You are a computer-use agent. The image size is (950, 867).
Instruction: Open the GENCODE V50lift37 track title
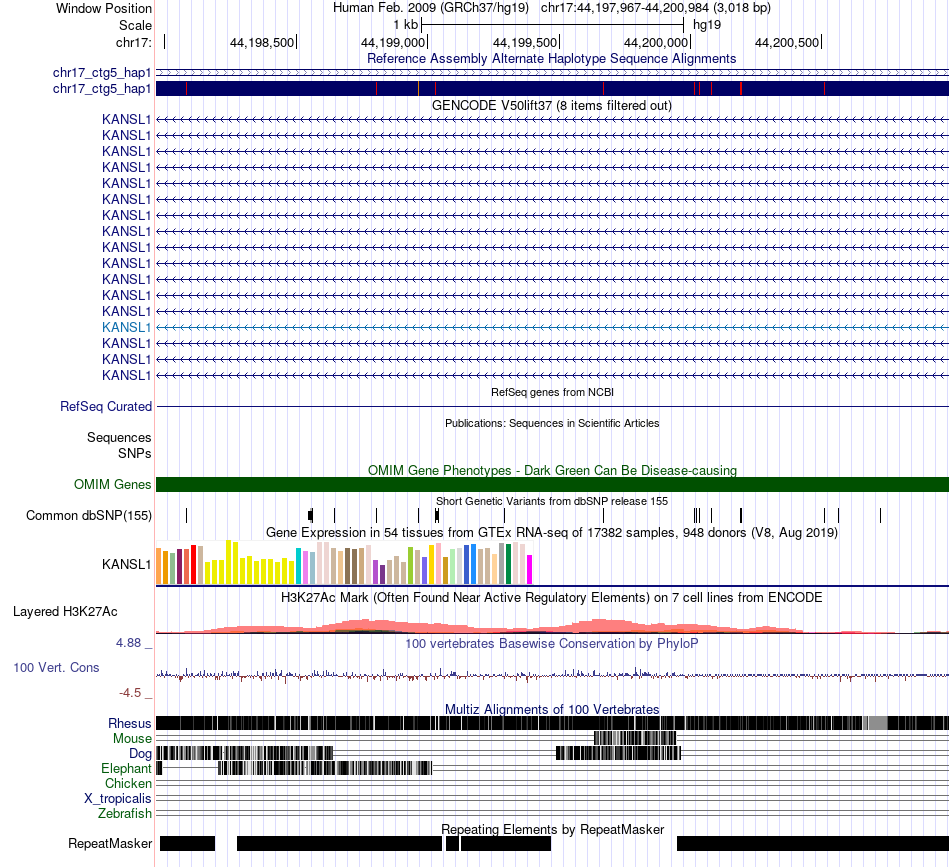[551, 105]
